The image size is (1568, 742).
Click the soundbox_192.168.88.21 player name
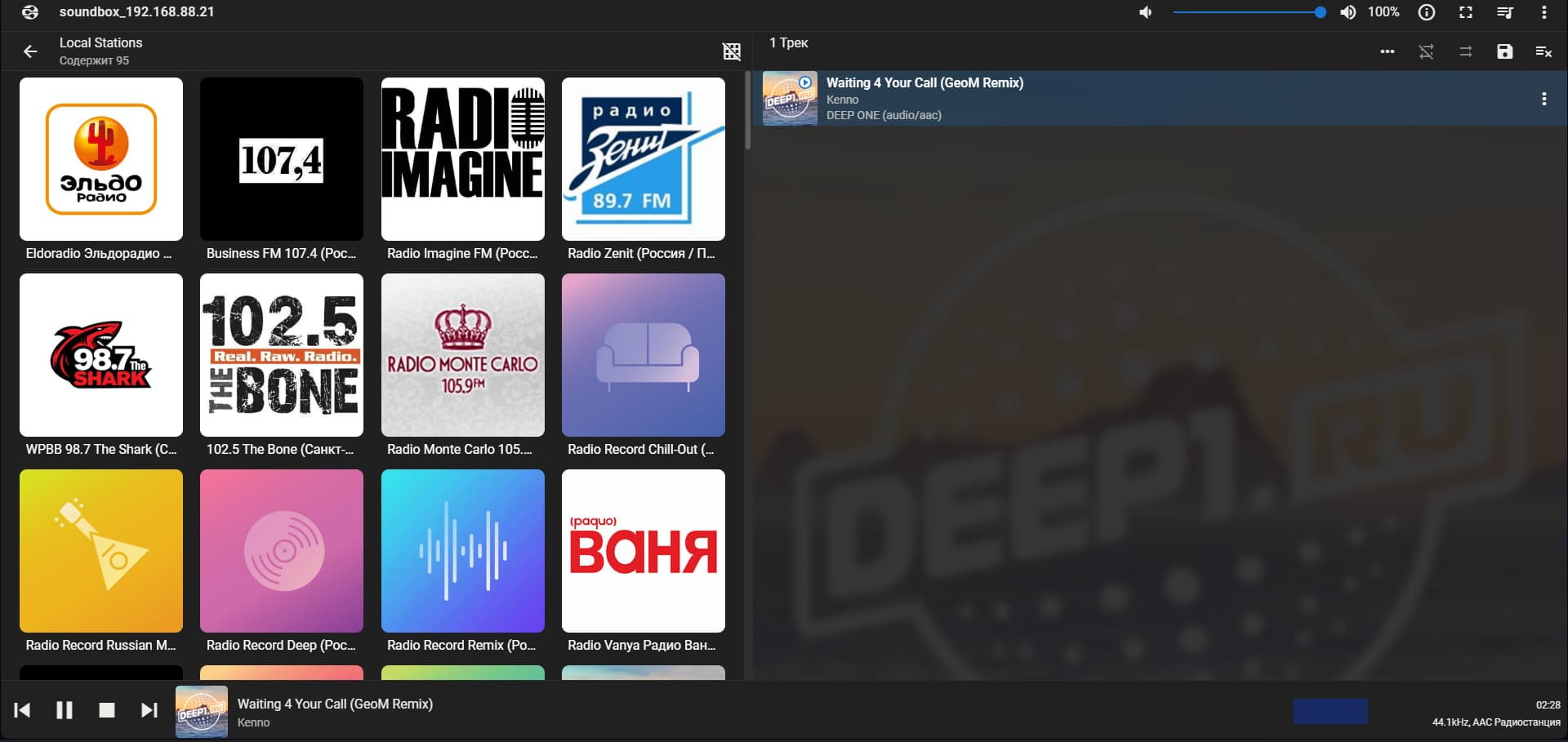click(x=136, y=12)
